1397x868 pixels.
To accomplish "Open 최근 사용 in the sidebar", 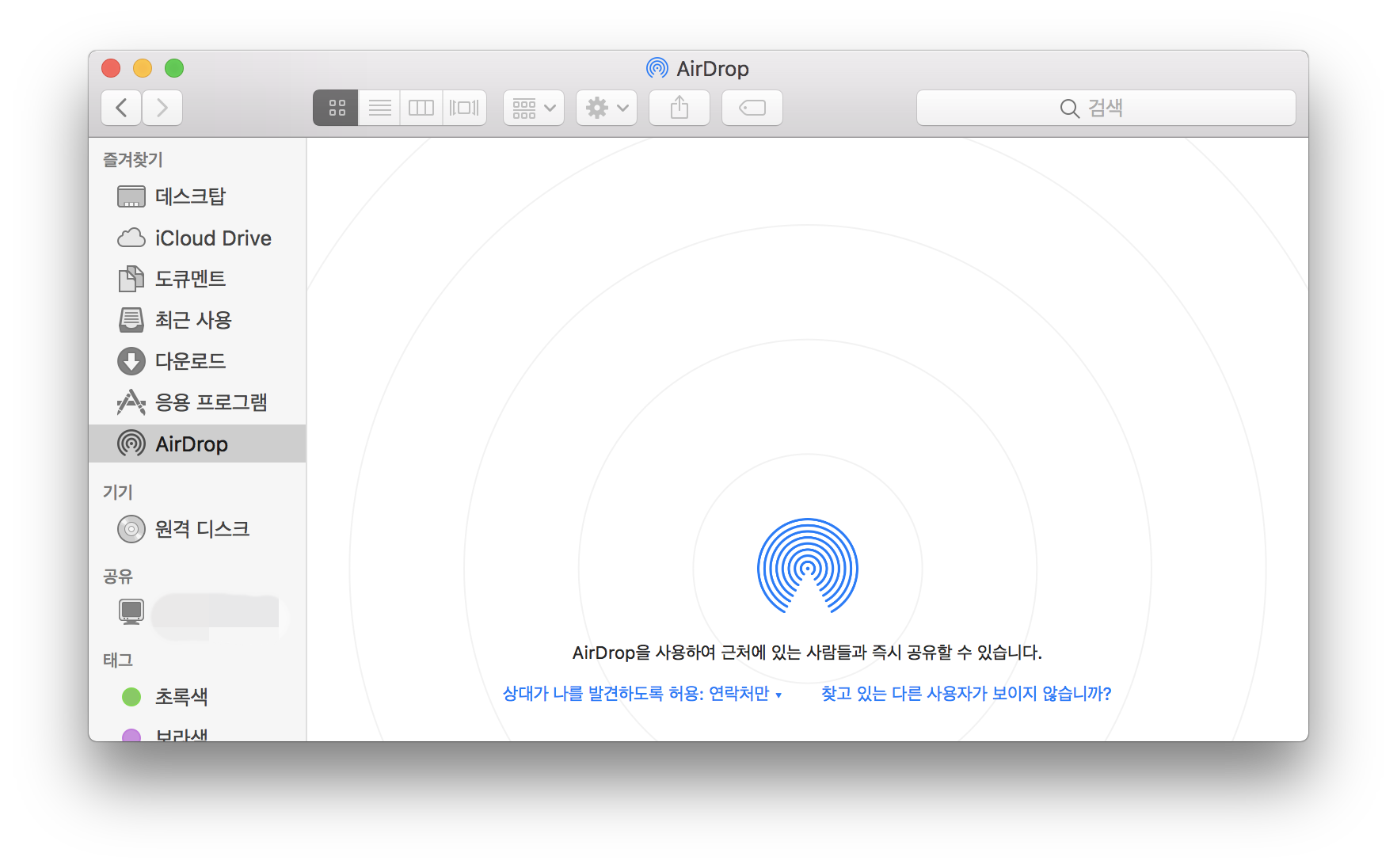I will click(x=197, y=320).
